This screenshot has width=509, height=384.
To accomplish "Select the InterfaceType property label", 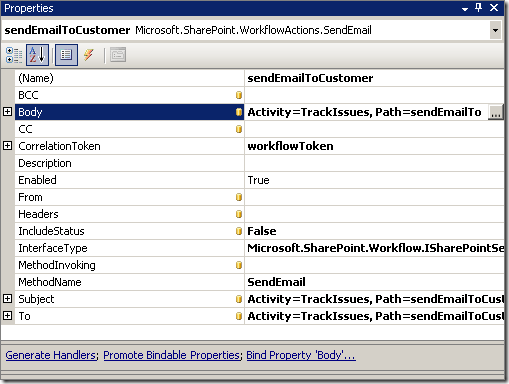I will 53,248.
